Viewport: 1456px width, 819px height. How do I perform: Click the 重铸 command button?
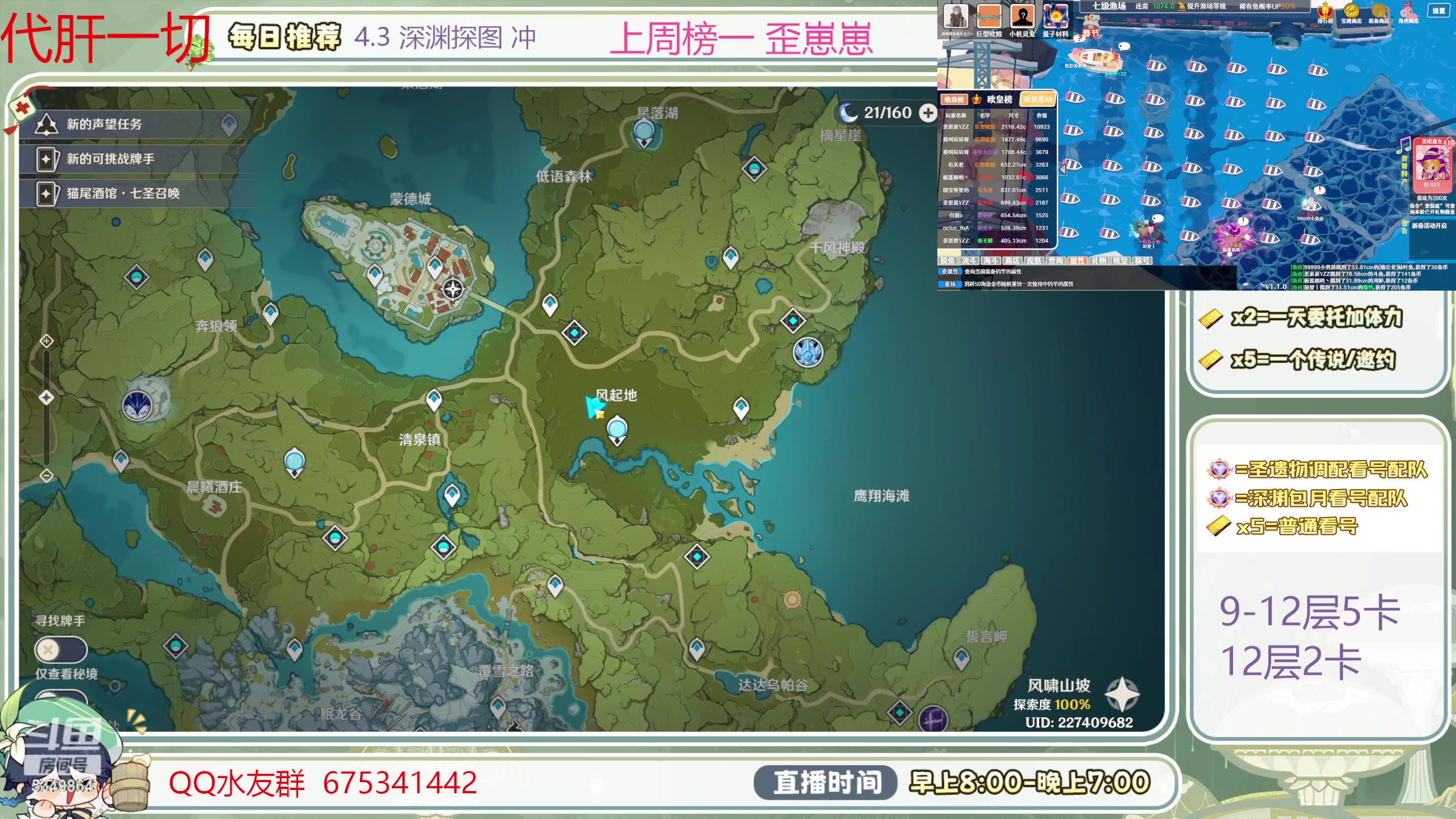click(949, 284)
